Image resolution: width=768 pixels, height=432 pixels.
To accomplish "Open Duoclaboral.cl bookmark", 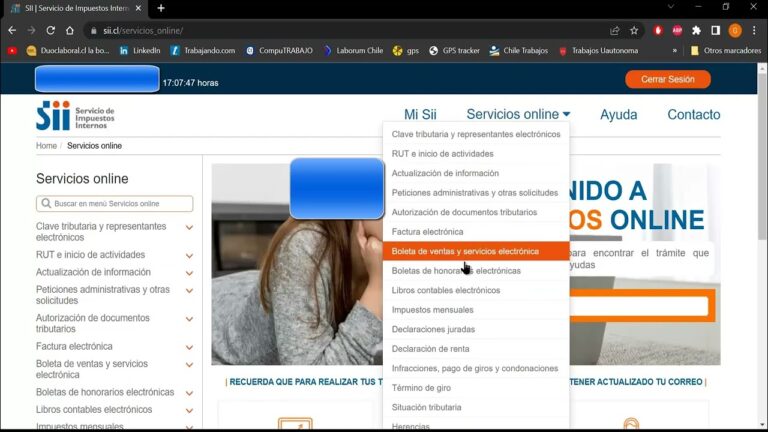I will click(68, 50).
